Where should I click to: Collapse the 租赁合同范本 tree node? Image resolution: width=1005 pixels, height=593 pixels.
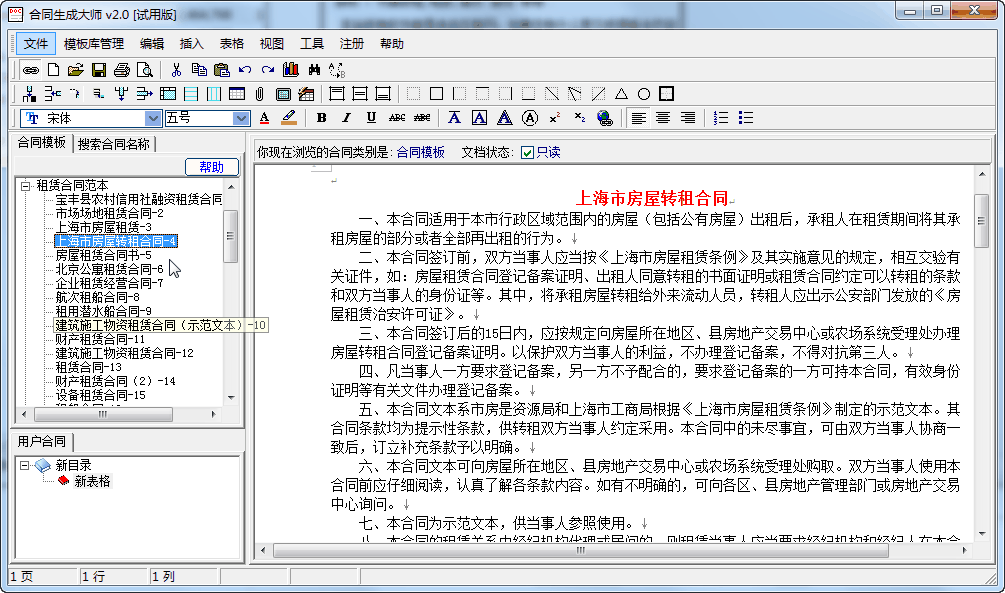pyautogui.click(x=25, y=186)
